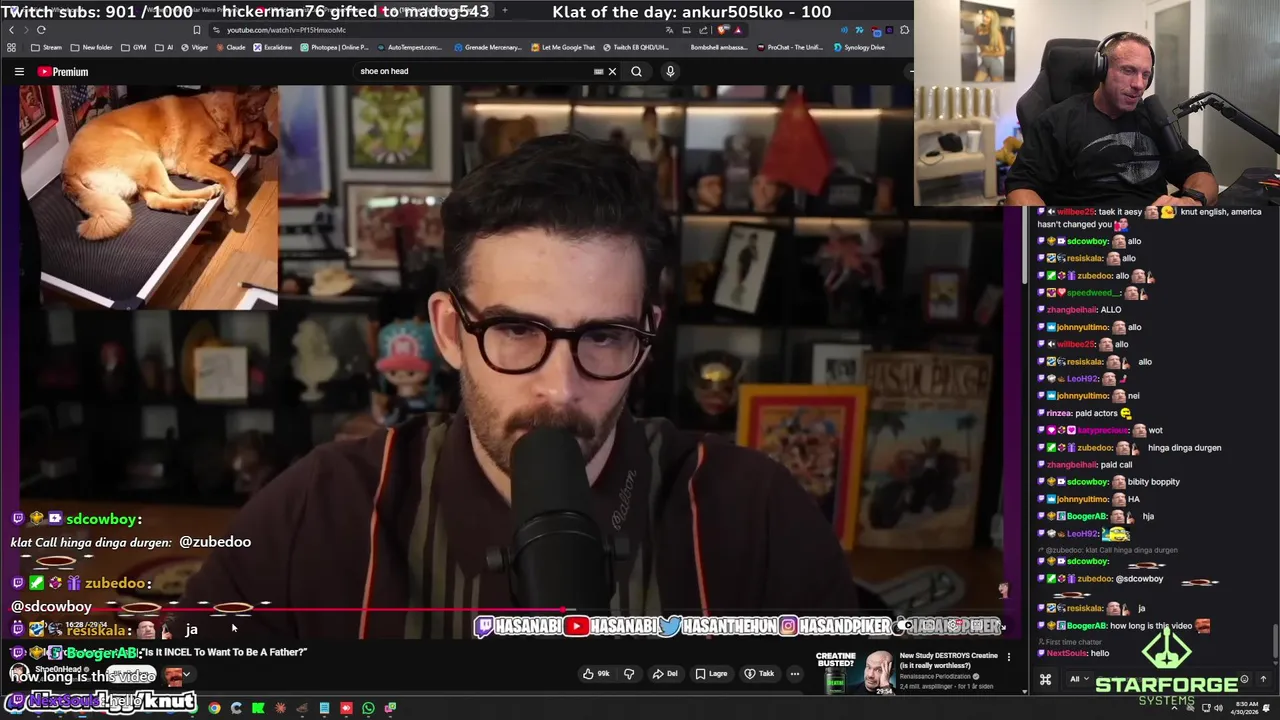Open options menu for Creatine recommended video

coord(1008,657)
